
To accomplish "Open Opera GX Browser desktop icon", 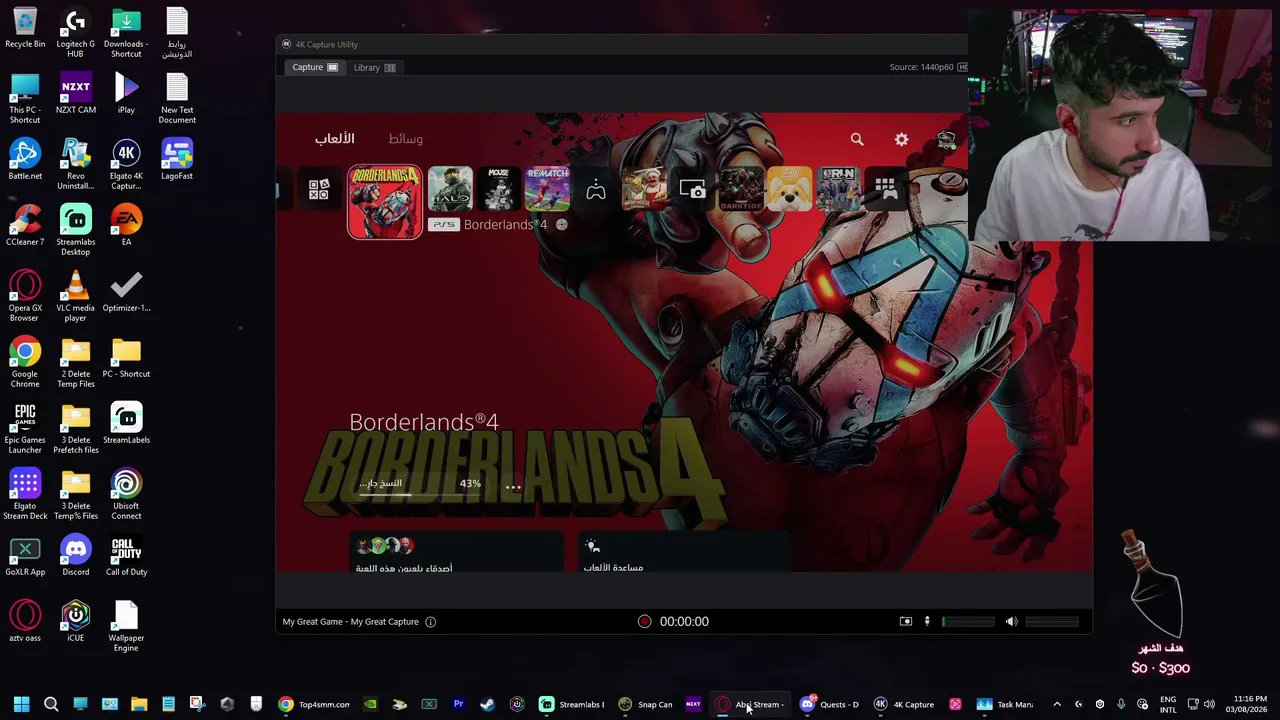I will 25,297.
